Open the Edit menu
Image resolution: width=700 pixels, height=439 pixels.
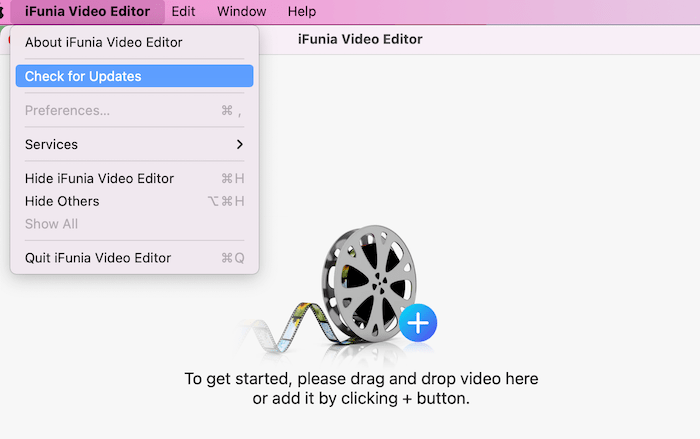tap(183, 12)
